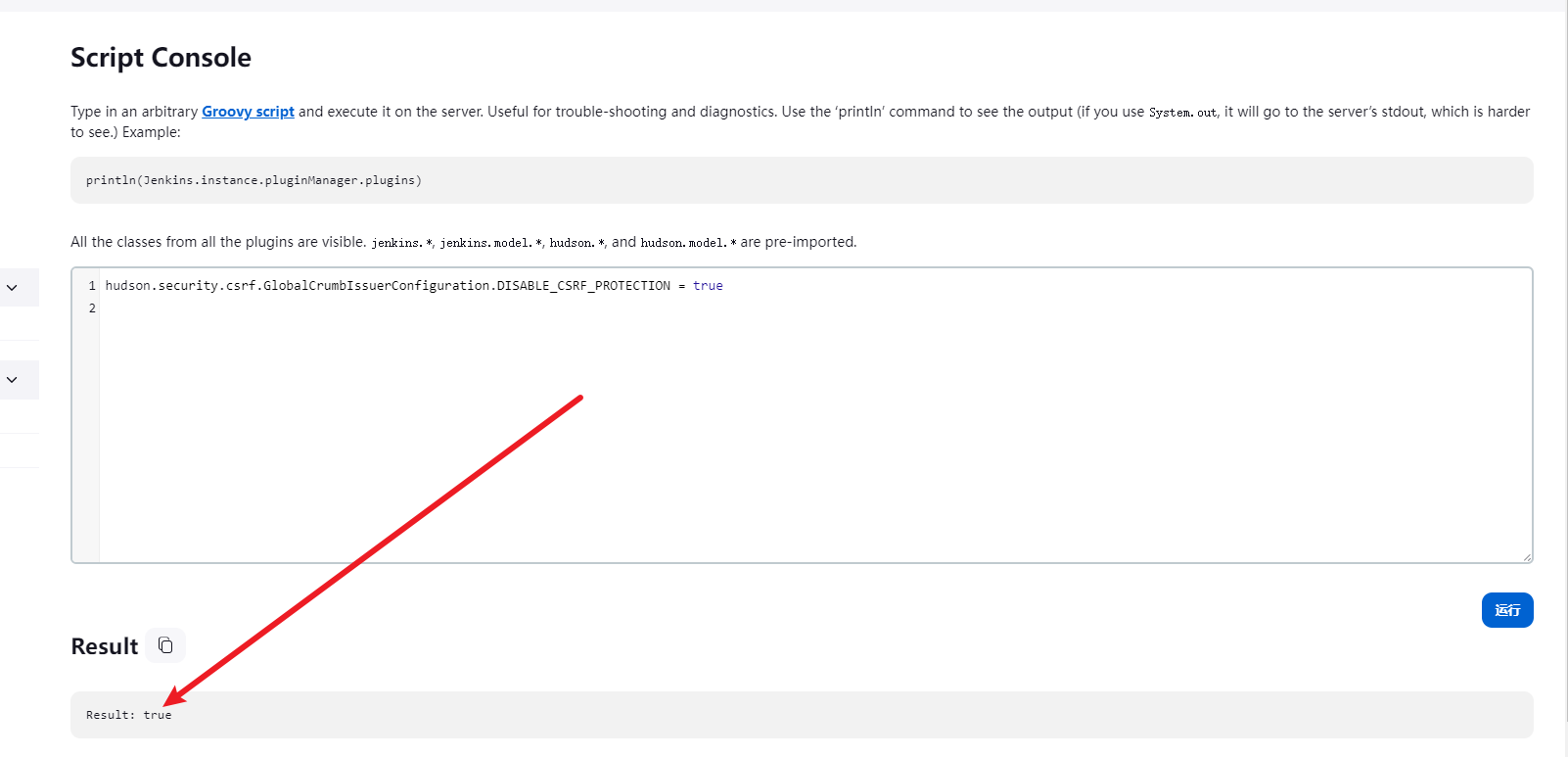
Task: Click line number 2 in editor gutter
Action: click(92, 308)
